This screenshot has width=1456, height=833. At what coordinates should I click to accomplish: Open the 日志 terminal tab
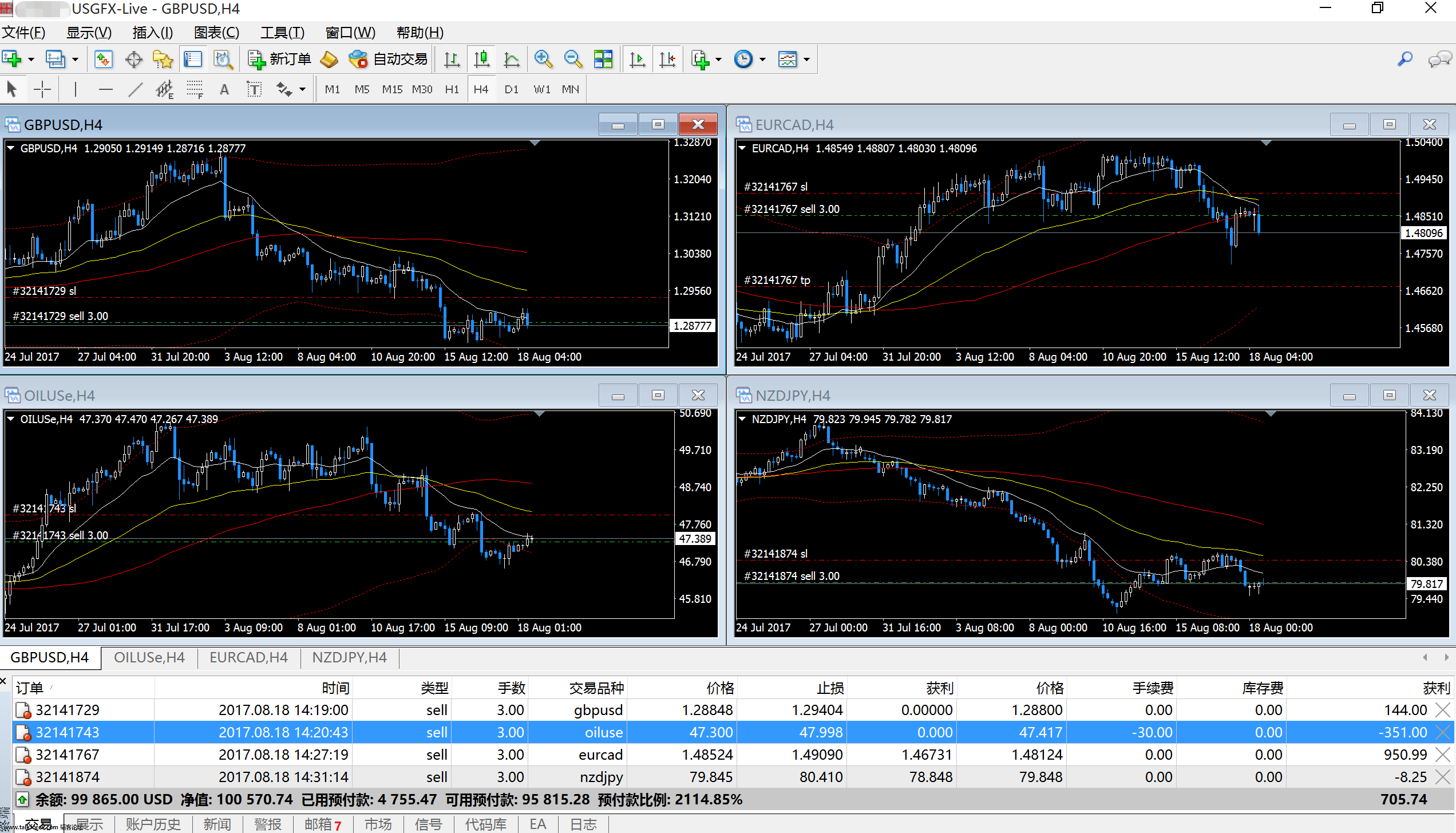click(x=583, y=824)
